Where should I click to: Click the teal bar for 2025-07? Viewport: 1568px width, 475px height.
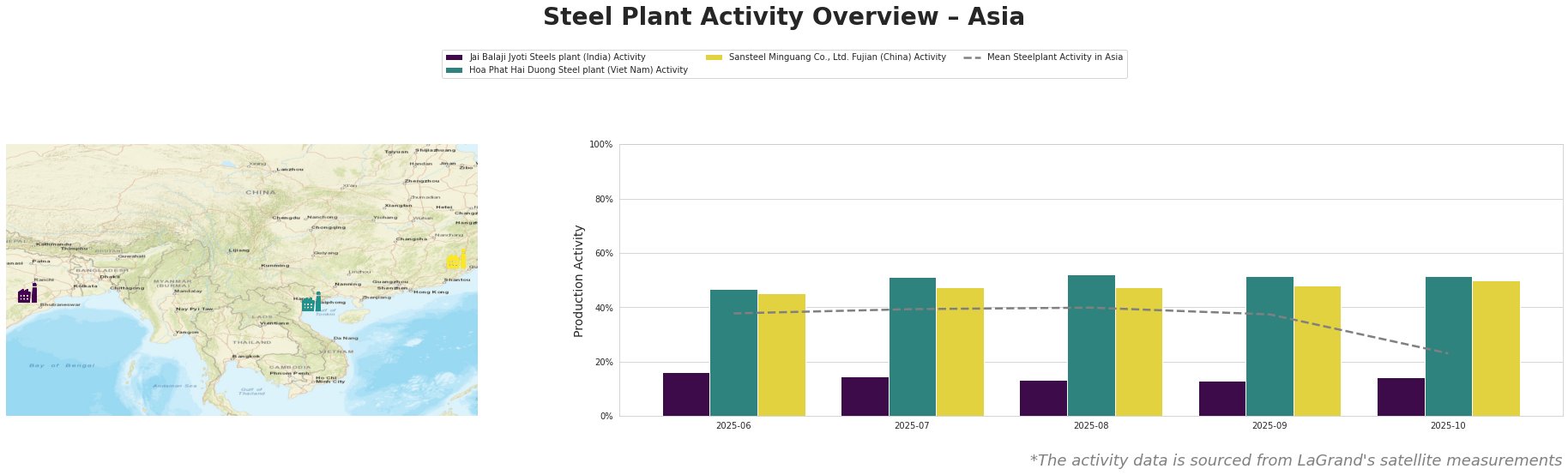click(913, 346)
